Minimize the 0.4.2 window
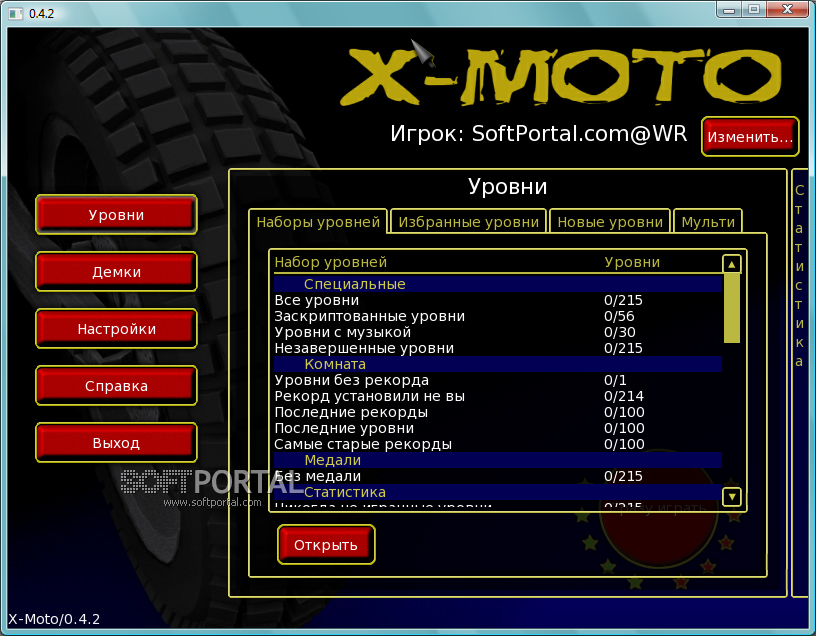816x636 pixels. pos(729,10)
